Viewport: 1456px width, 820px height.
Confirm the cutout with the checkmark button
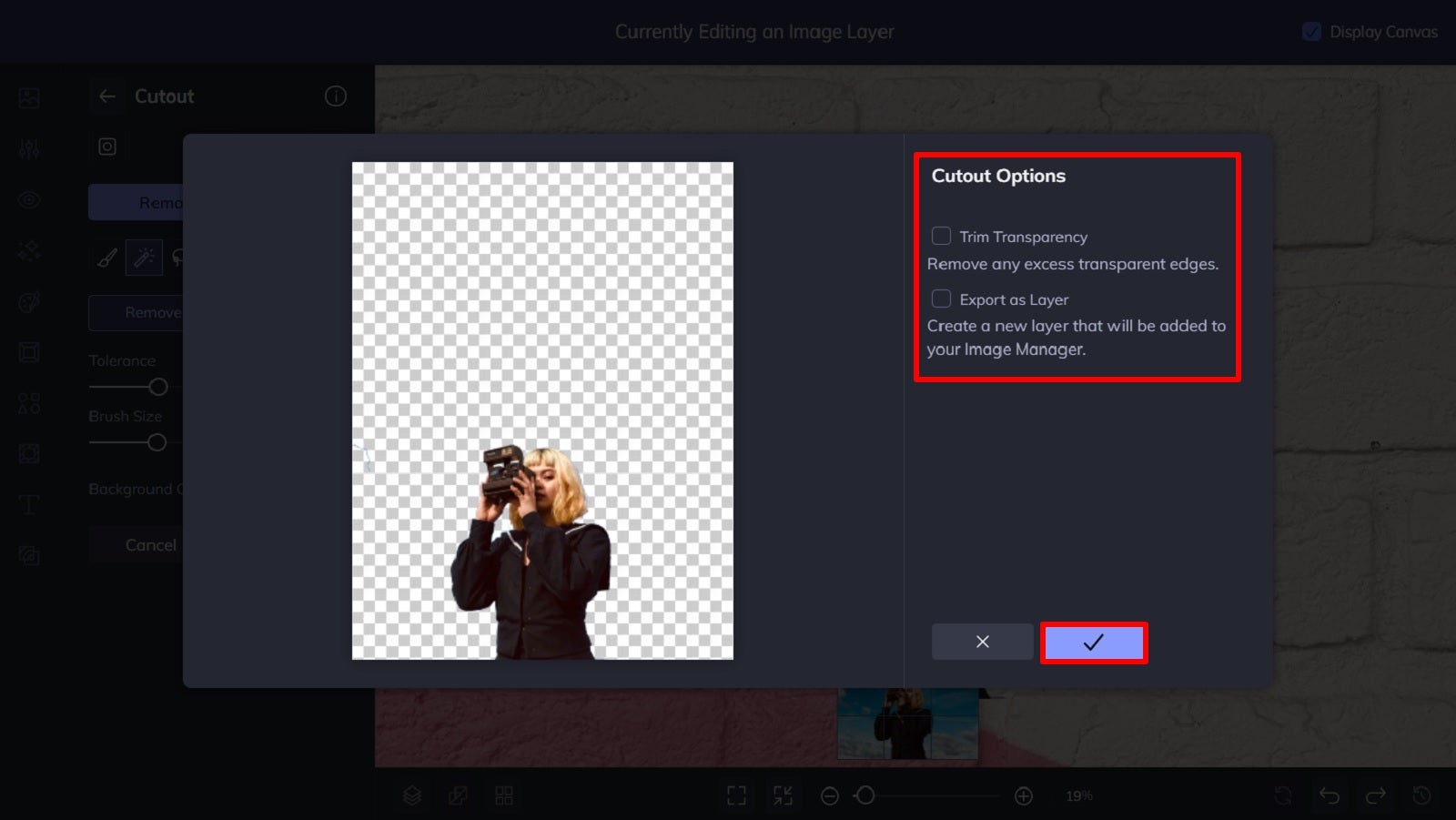(1094, 643)
